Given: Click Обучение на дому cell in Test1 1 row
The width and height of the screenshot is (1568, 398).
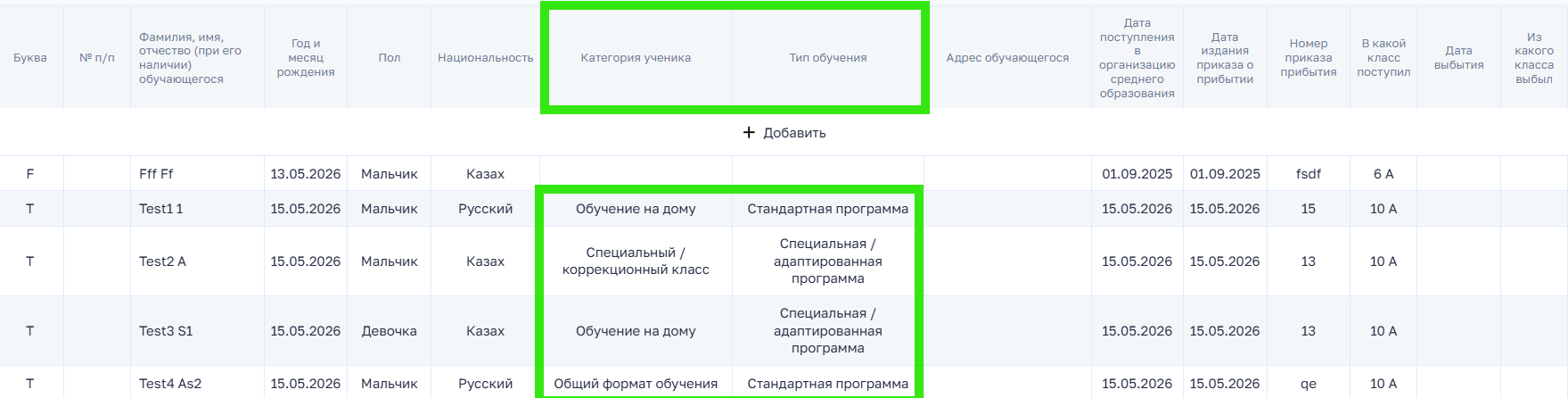Looking at the screenshot, I should point(636,209).
